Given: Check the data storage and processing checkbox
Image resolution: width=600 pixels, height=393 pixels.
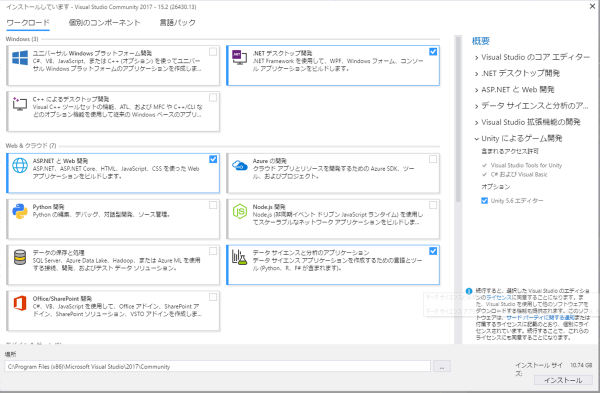Looking at the screenshot, I should [x=213, y=251].
